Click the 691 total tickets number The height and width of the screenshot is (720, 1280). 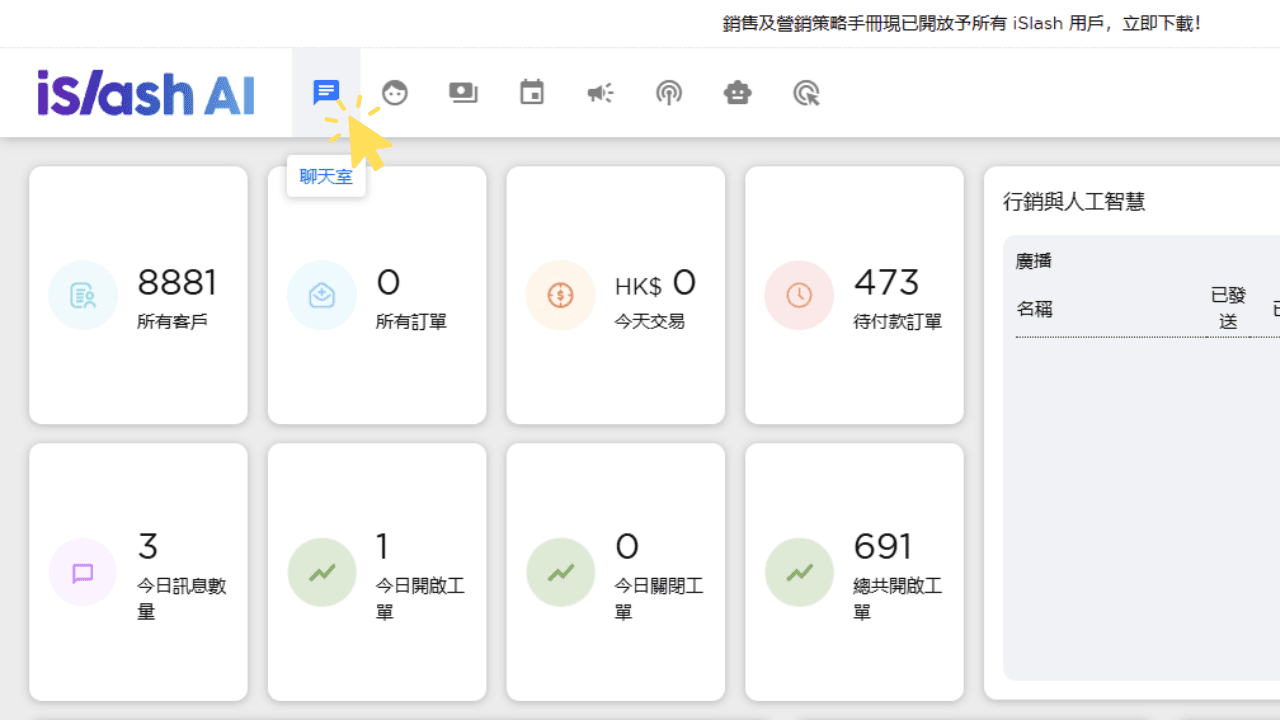pyautogui.click(x=883, y=547)
